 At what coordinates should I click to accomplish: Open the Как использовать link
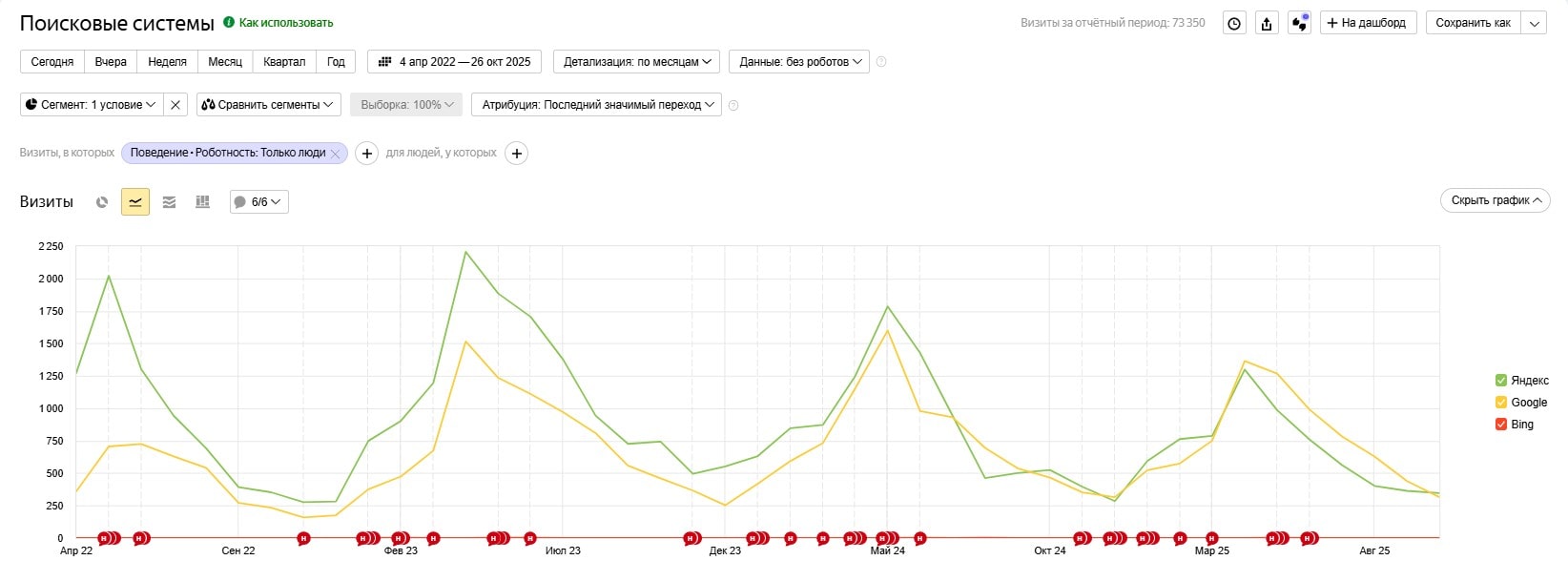pyautogui.click(x=285, y=23)
